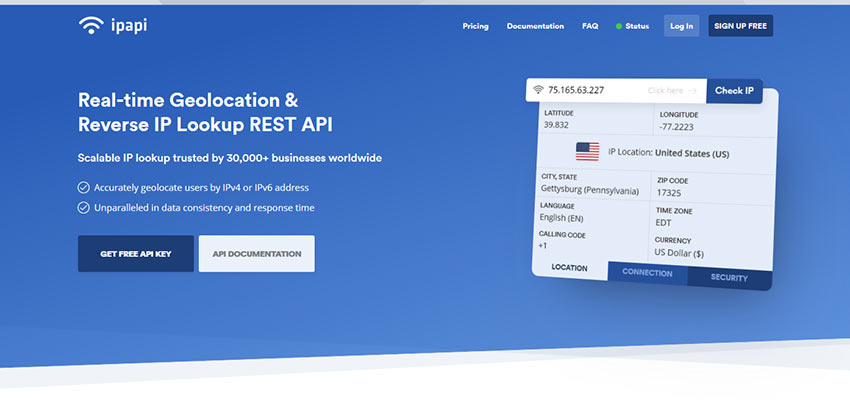Click 'Gettysburg (Pennsylvania)' city text
Image resolution: width=850 pixels, height=400 pixels.
tap(590, 190)
